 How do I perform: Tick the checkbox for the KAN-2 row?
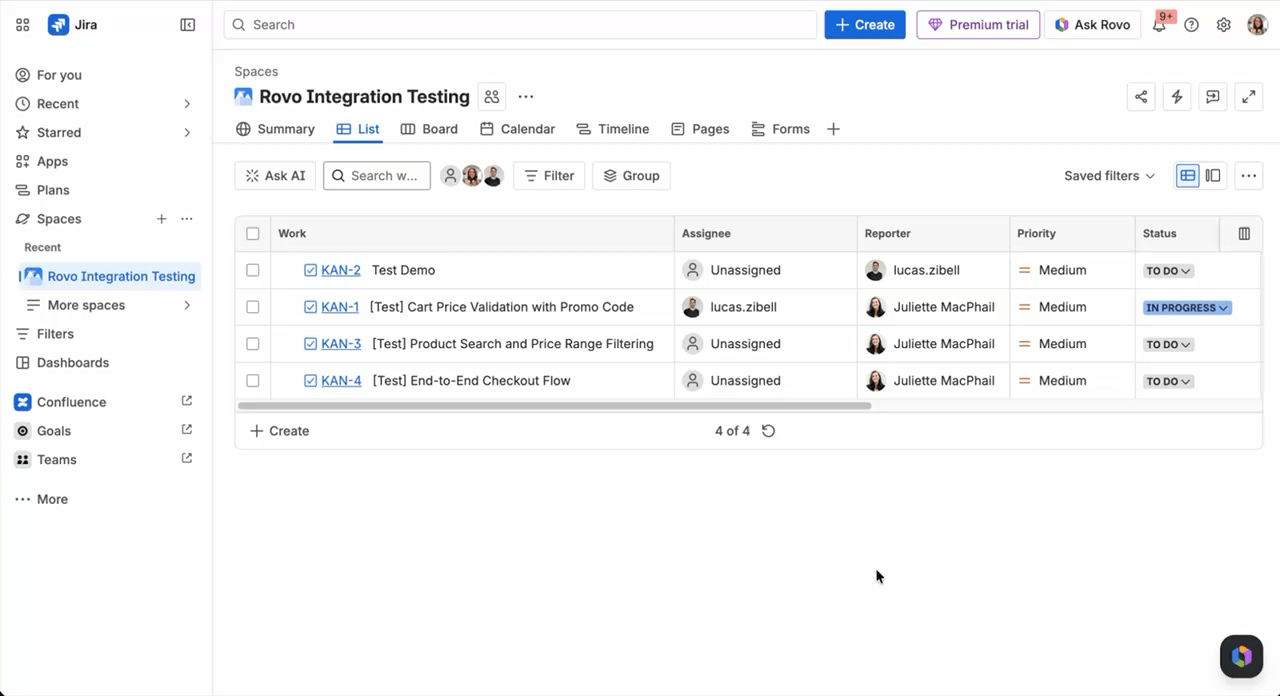tap(253, 270)
